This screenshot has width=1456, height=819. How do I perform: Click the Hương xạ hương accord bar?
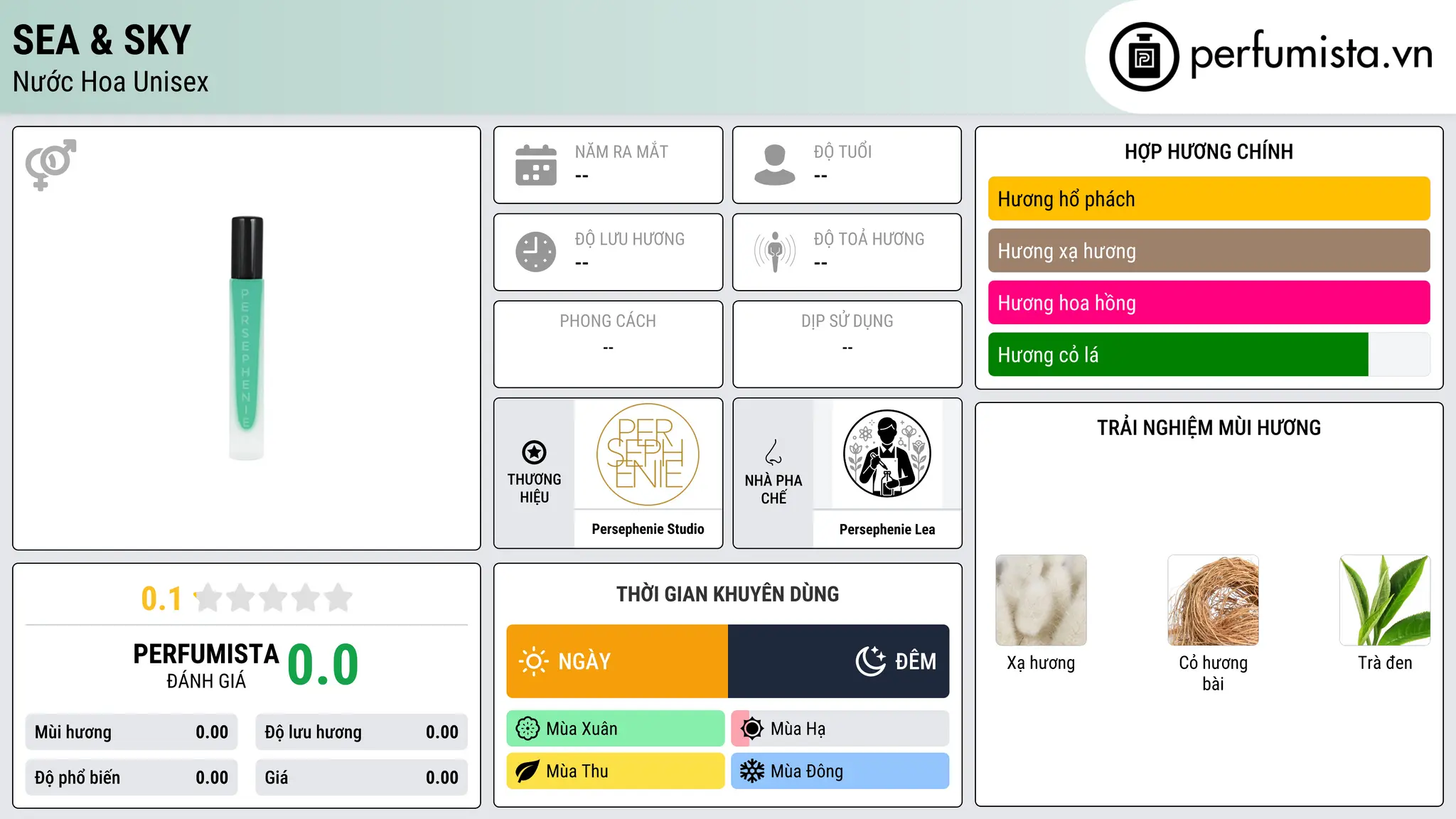click(1209, 251)
